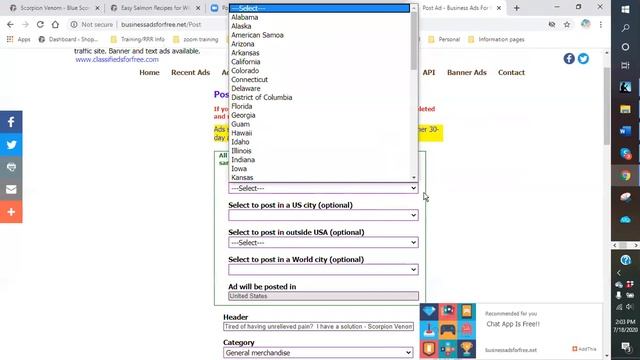Image resolution: width=640 pixels, height=360 pixels.
Task: Choose Florida in the open dropdown
Action: pos(320,106)
